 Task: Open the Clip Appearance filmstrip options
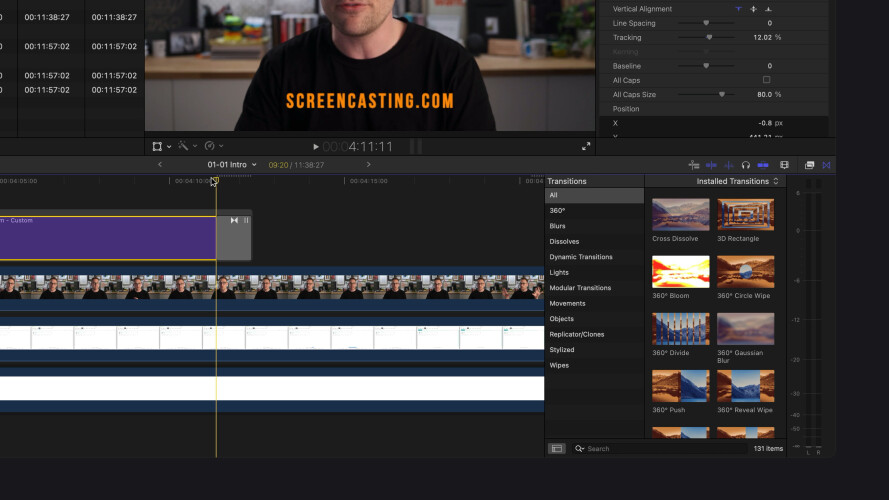784,165
